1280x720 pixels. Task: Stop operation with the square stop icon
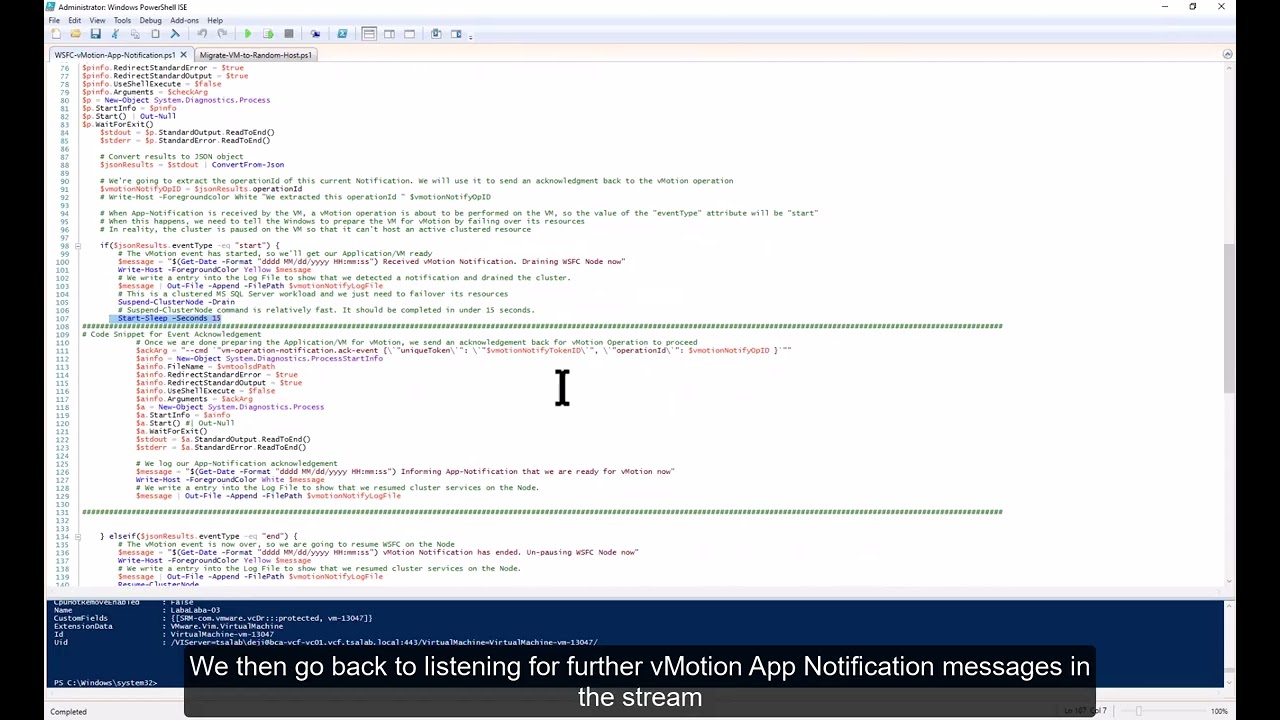pos(289,34)
